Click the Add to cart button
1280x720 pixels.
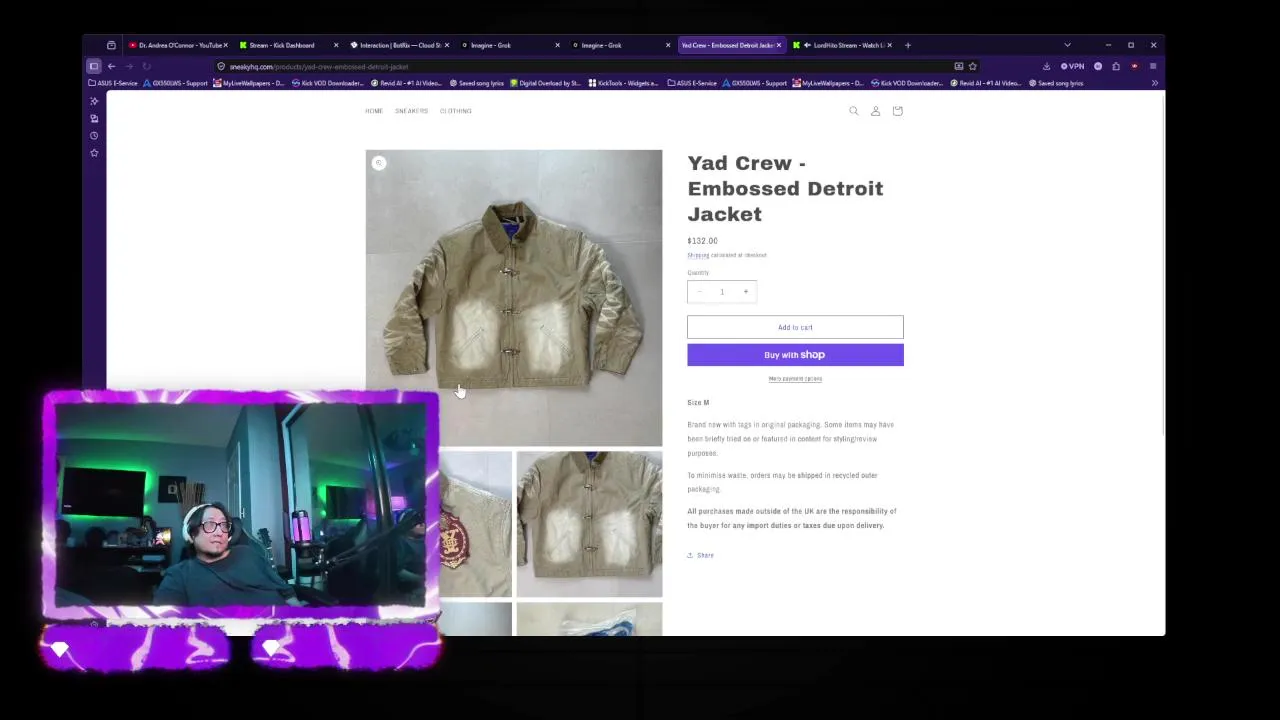pos(795,327)
